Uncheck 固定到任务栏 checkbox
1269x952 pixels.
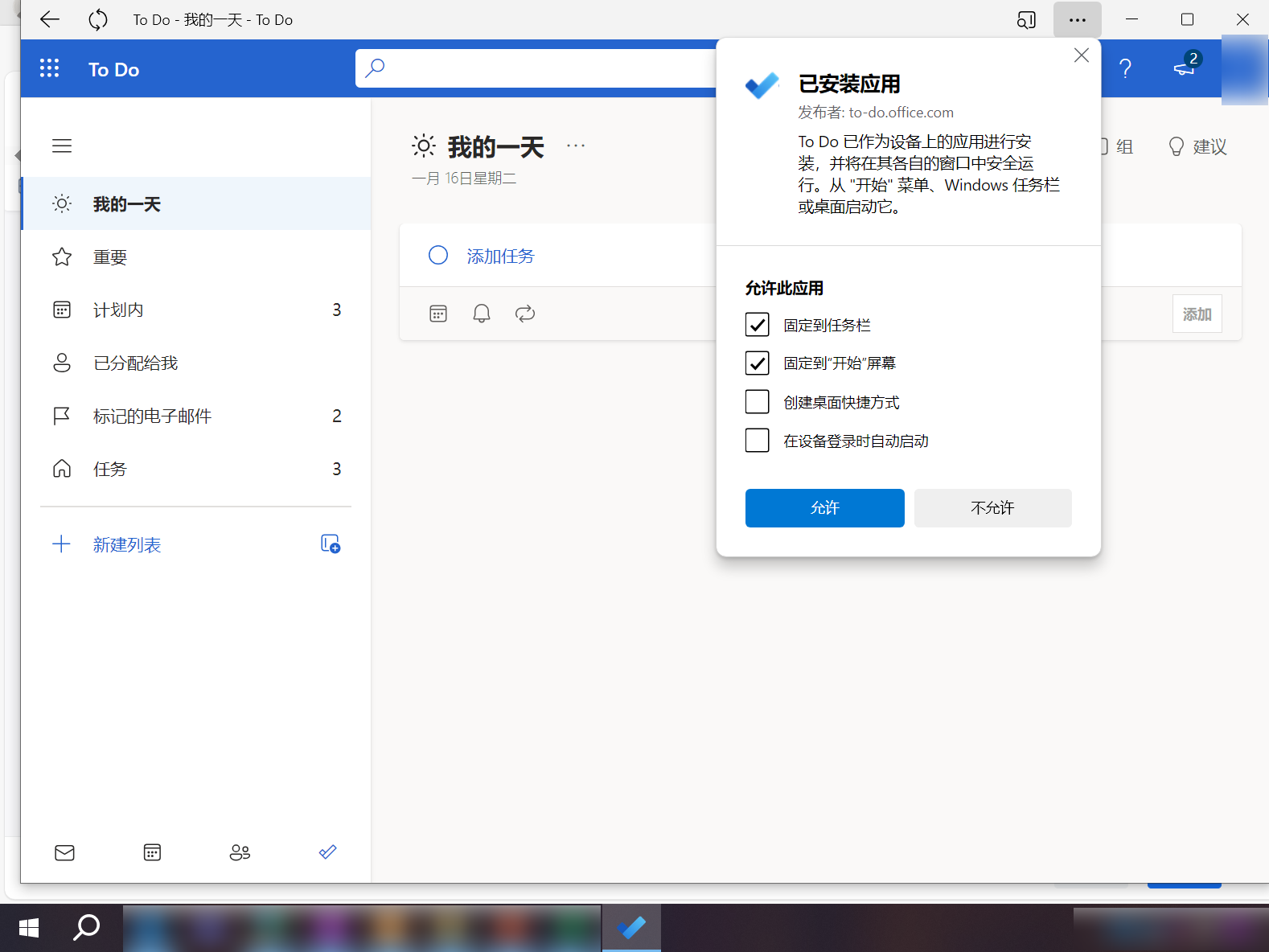pyautogui.click(x=757, y=325)
